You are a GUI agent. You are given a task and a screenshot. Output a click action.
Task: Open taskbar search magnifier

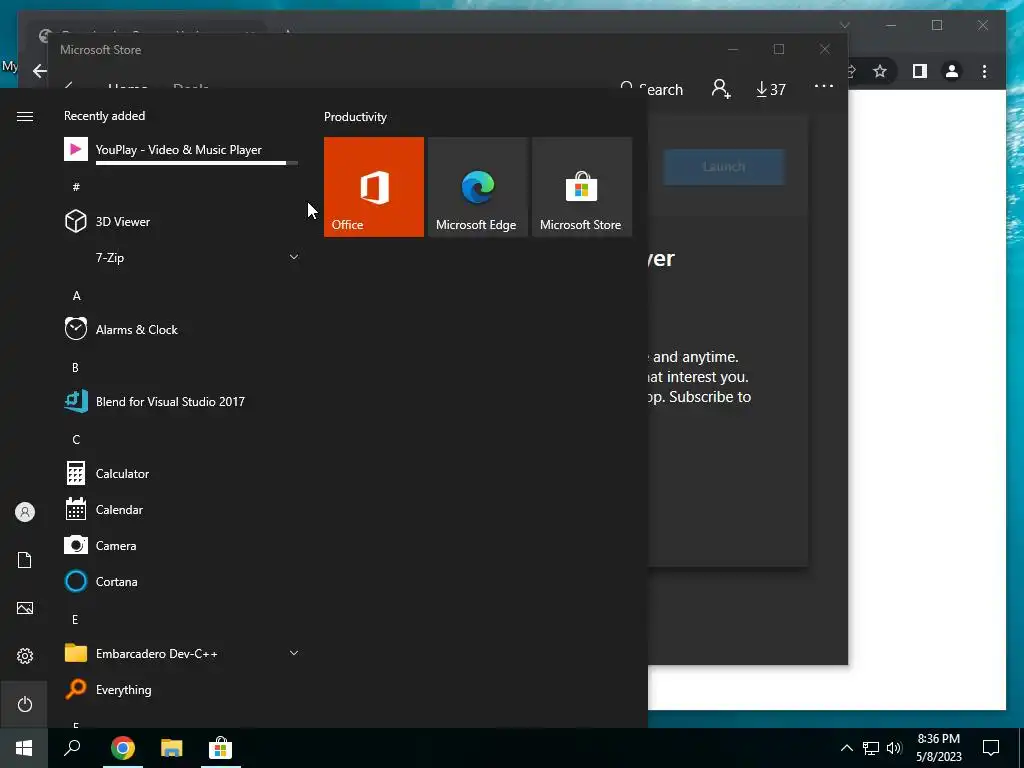pos(72,748)
